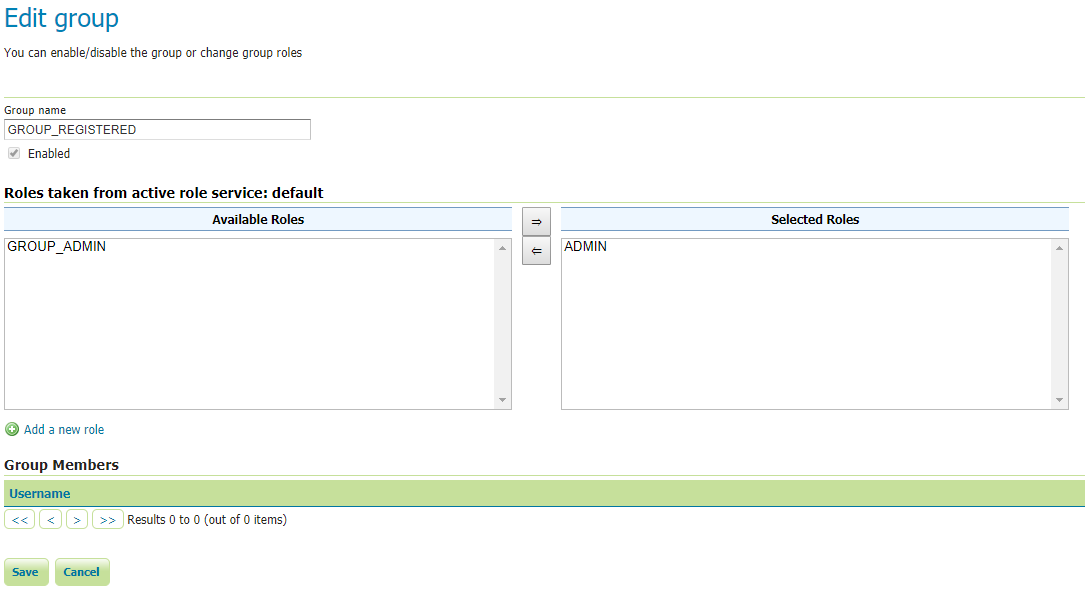Click the Selected Roles column header
The width and height of the screenshot is (1085, 598).
coord(814,220)
